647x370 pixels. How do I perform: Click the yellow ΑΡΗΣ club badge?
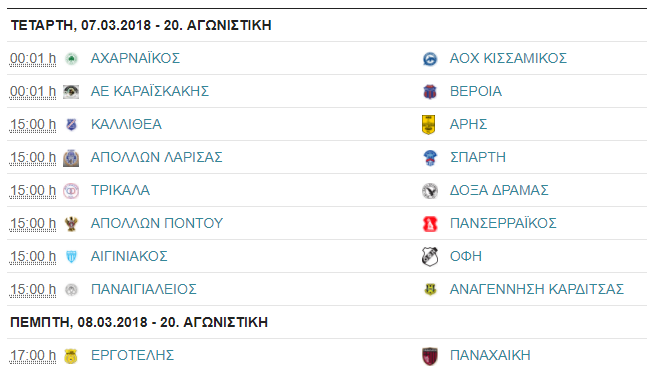click(x=428, y=125)
